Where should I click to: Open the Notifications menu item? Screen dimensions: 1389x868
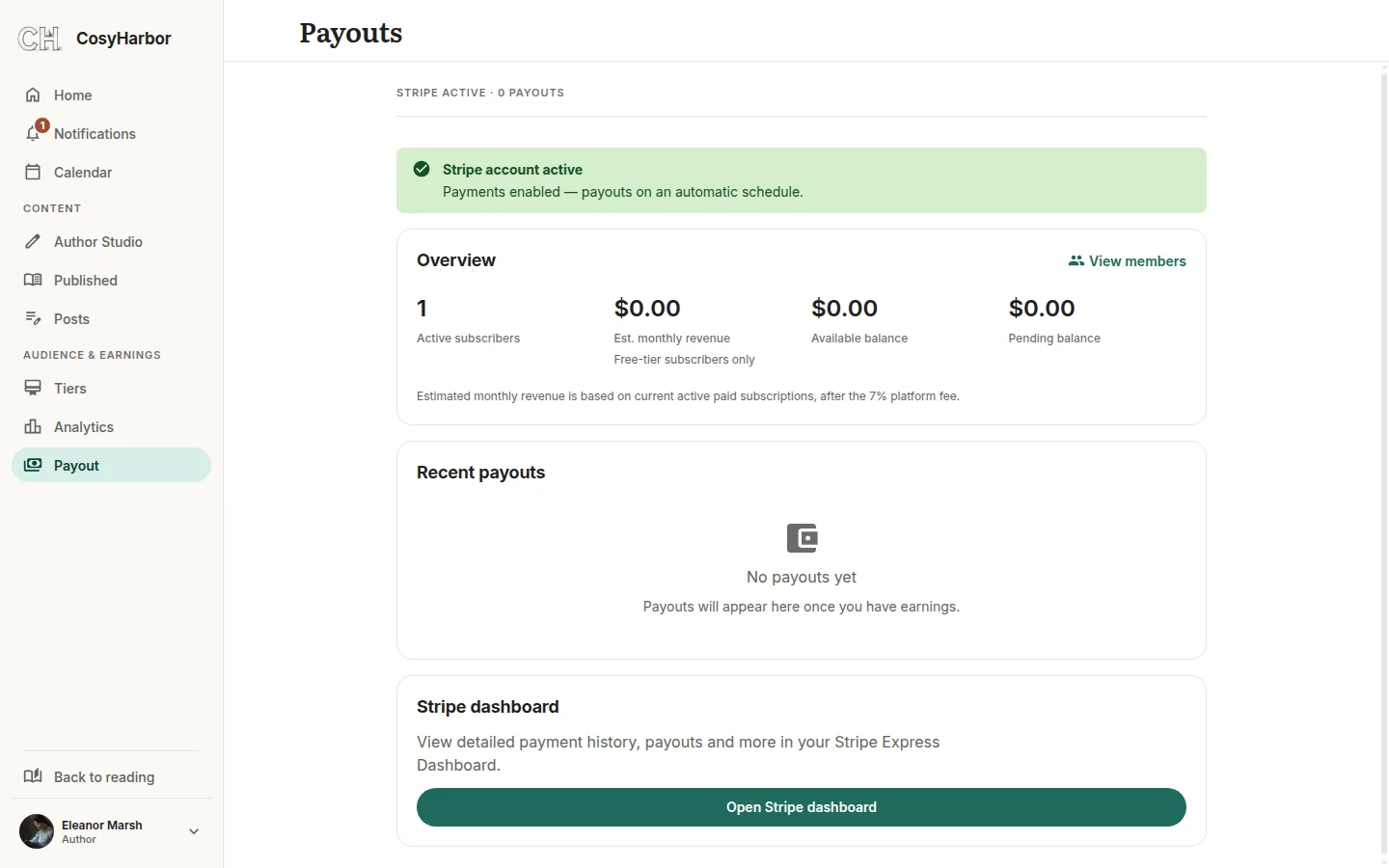coord(111,133)
